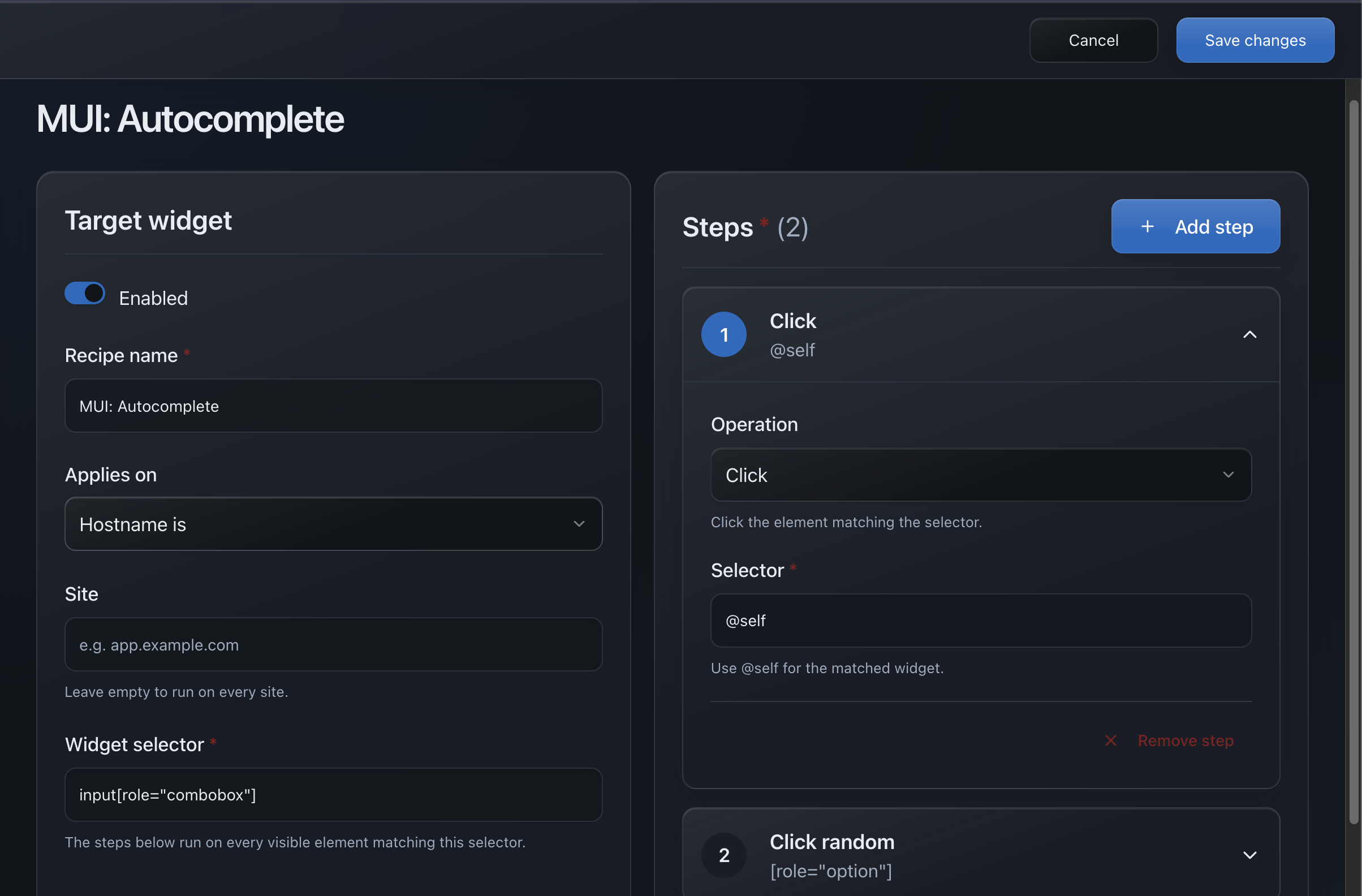1362x896 pixels.
Task: Click the [role="option"] step subtitle
Action: 830,871
